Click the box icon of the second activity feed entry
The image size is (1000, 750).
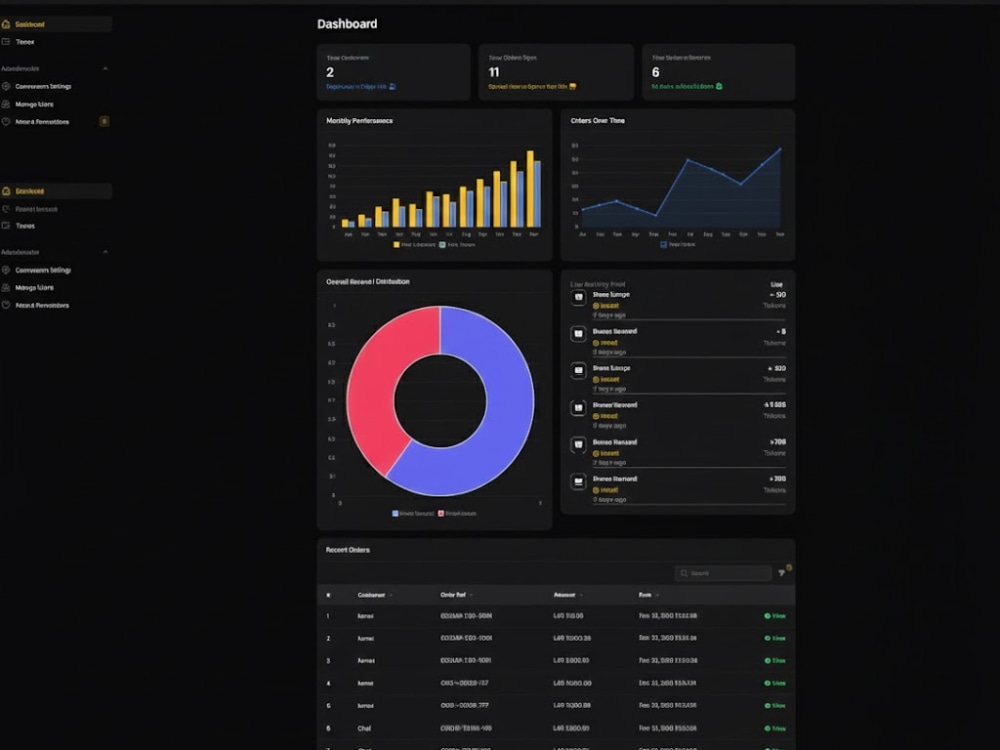(578, 334)
